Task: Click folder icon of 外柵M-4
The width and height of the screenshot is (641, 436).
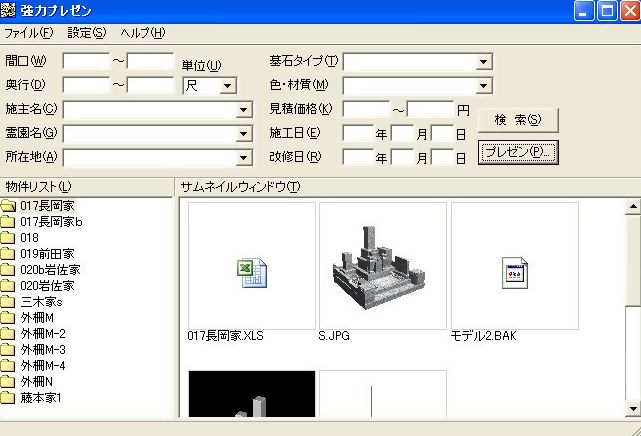Action: [8, 366]
